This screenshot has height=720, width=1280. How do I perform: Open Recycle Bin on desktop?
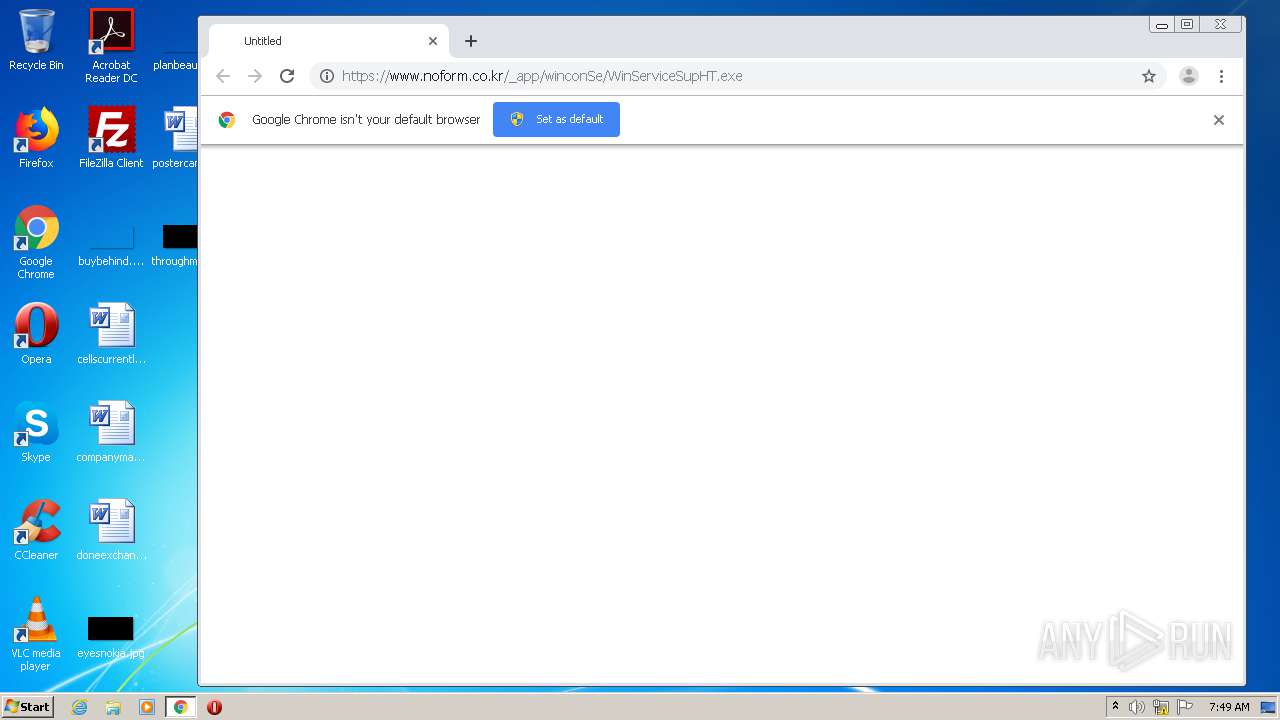(36, 40)
